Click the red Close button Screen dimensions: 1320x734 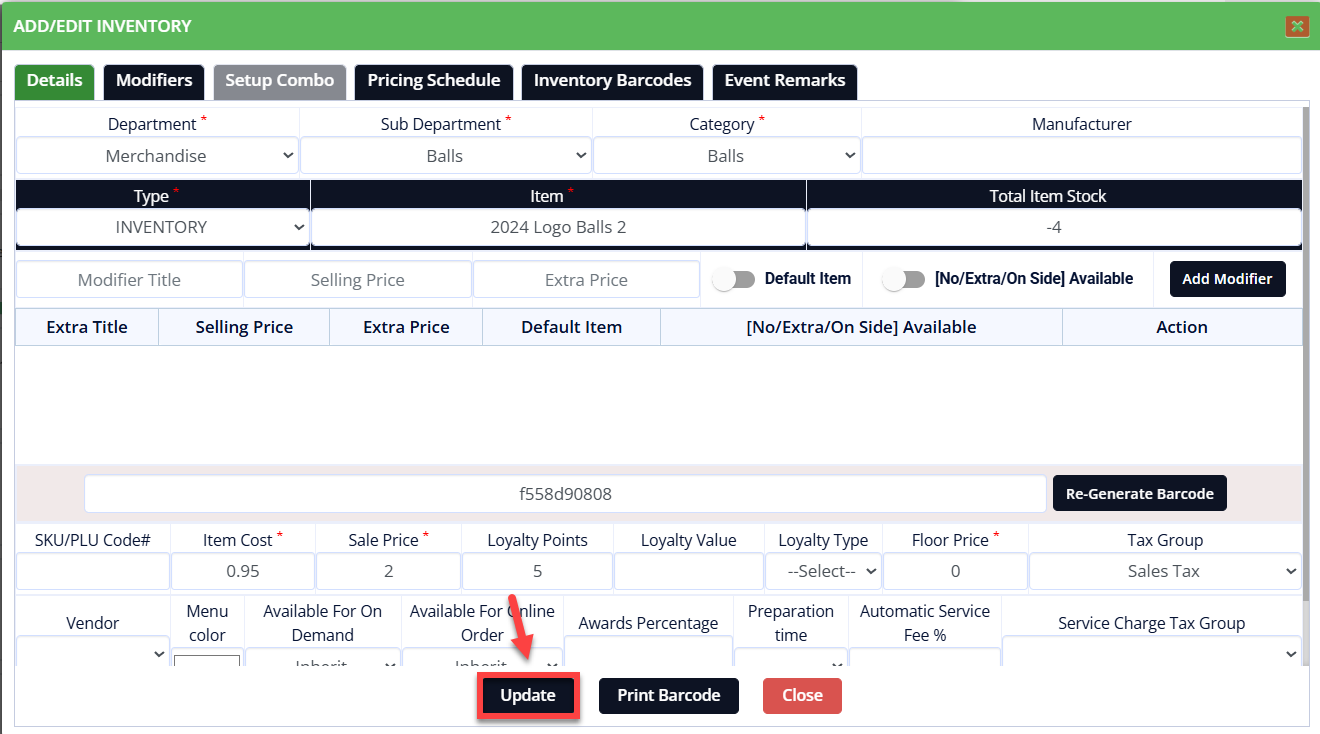(x=802, y=696)
